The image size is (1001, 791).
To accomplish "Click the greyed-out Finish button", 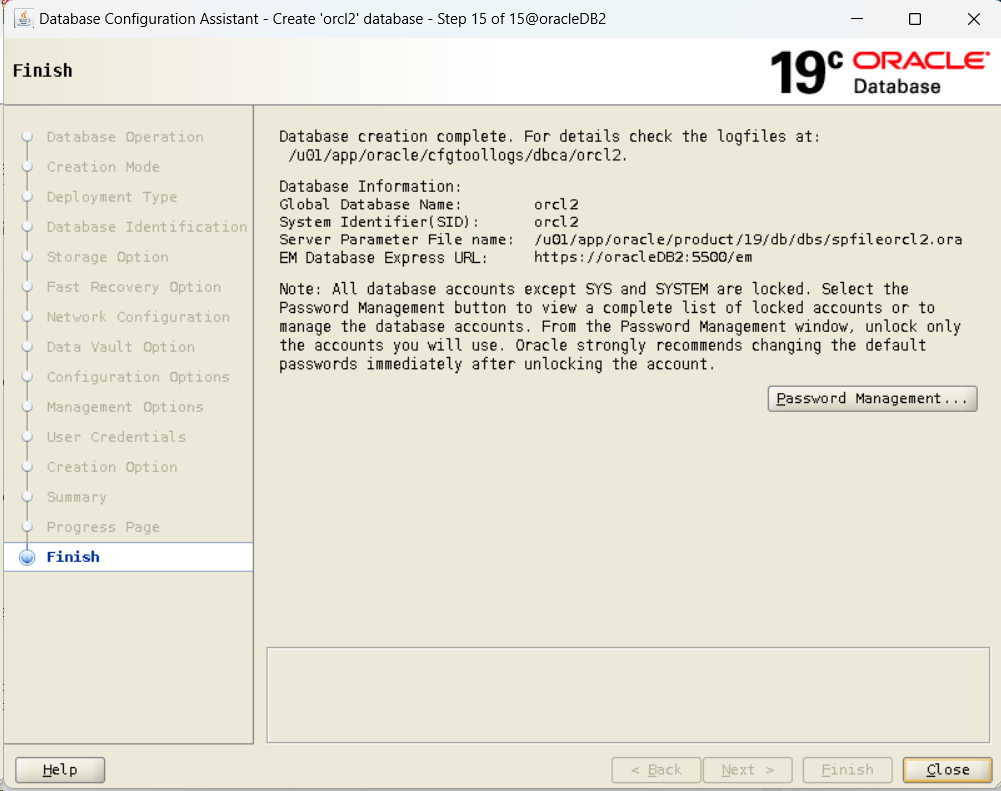I will [847, 770].
